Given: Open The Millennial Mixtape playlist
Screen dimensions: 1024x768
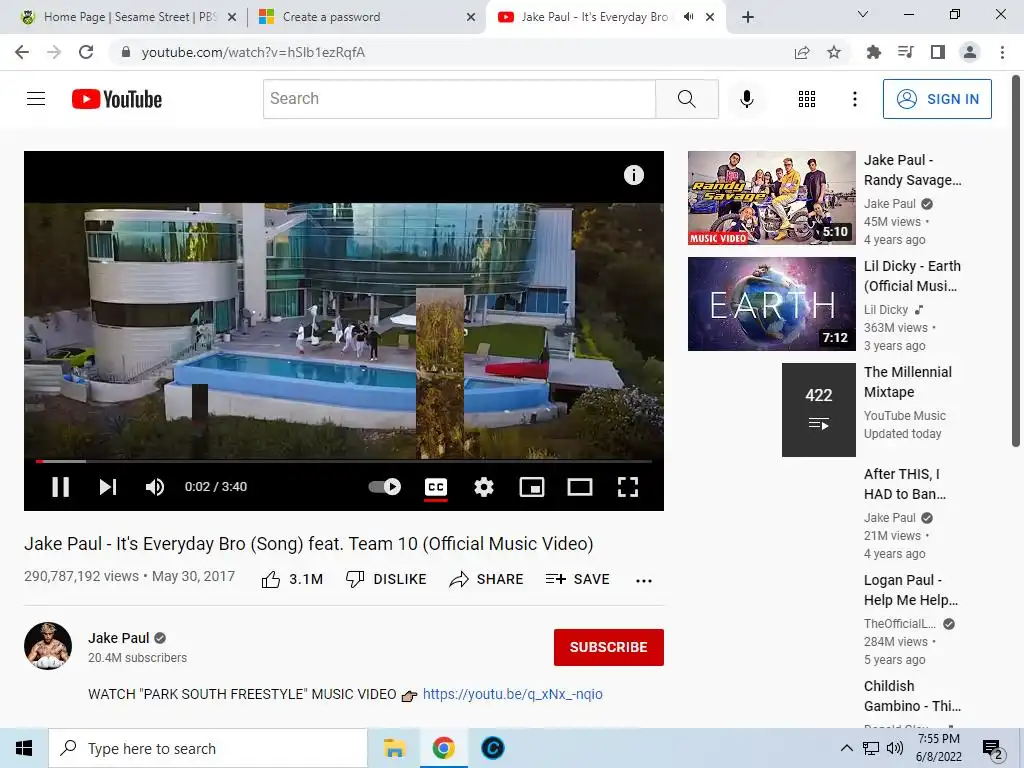Looking at the screenshot, I should (x=908, y=382).
